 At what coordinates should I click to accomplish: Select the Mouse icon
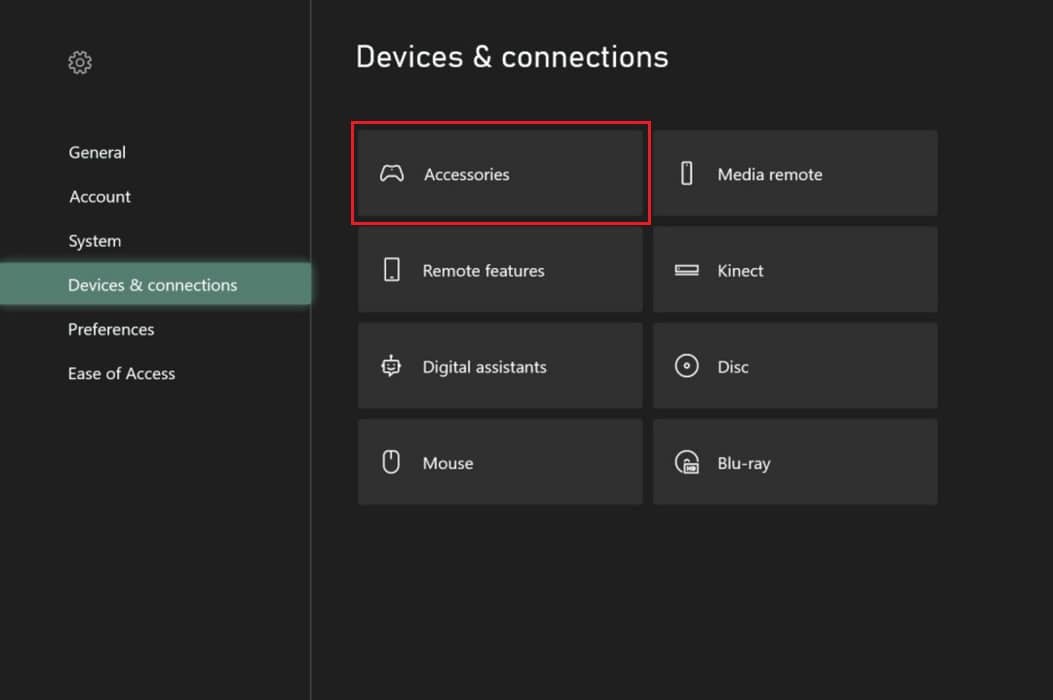click(x=393, y=462)
